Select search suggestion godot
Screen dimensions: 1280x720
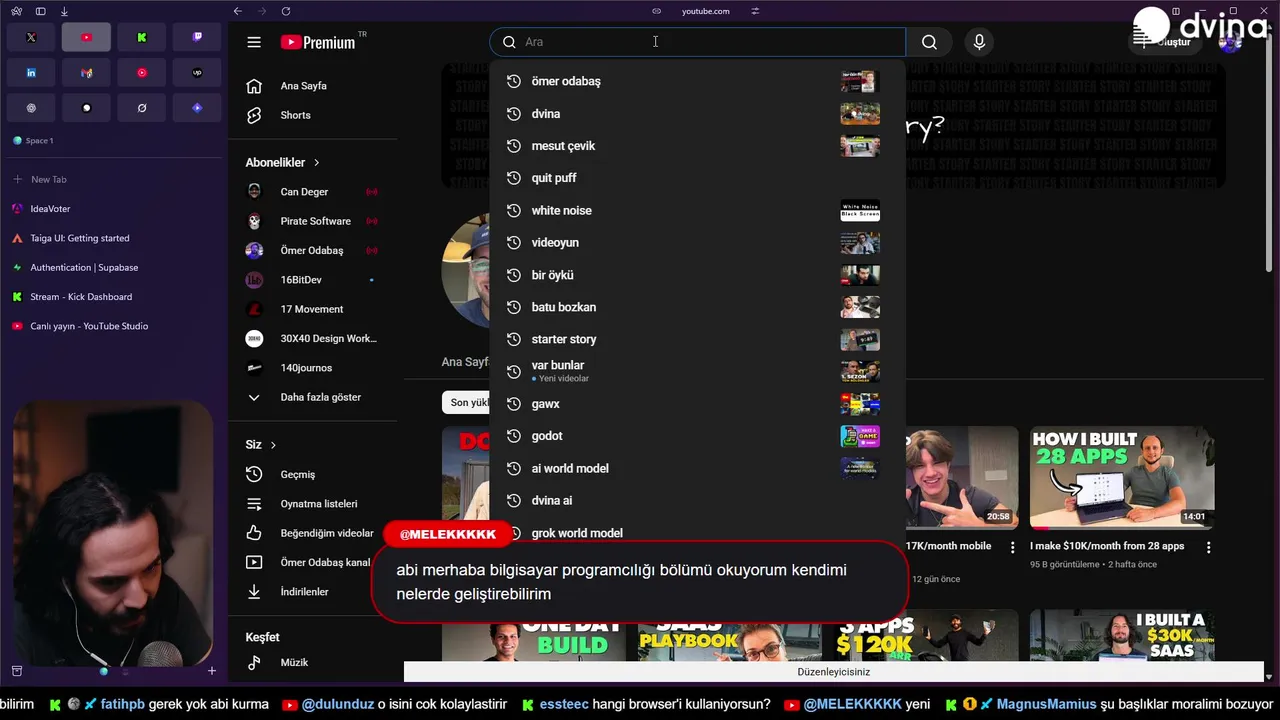697,436
